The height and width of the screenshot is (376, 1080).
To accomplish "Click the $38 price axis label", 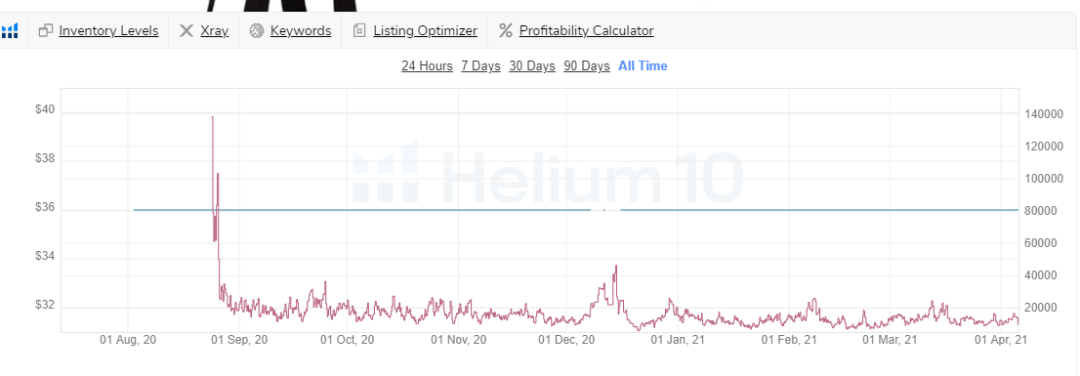I will (44, 159).
